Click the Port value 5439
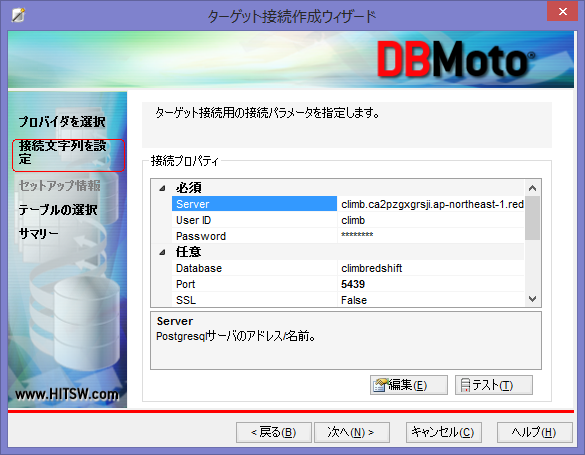This screenshot has width=585, height=455. (x=353, y=284)
